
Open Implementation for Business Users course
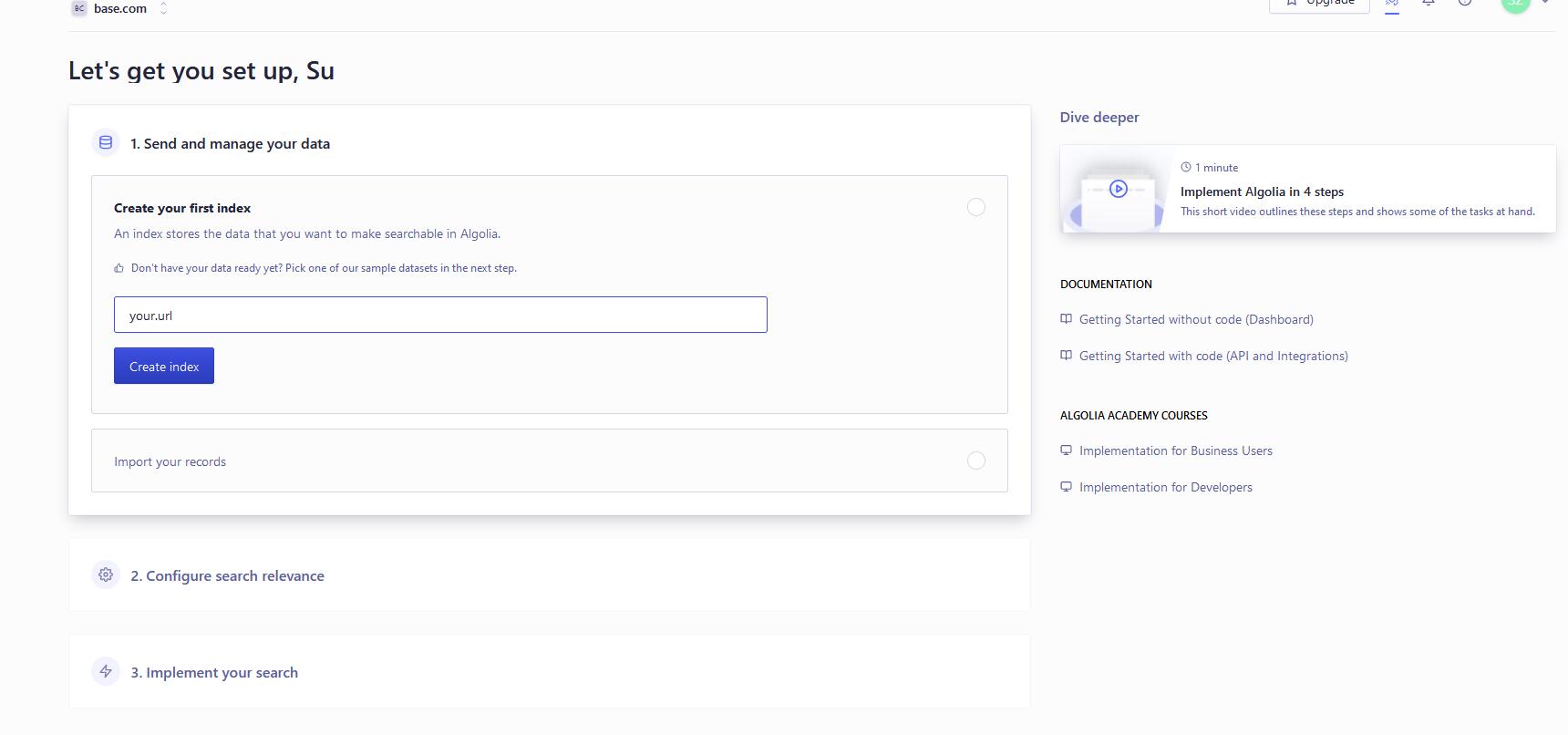click(1176, 450)
